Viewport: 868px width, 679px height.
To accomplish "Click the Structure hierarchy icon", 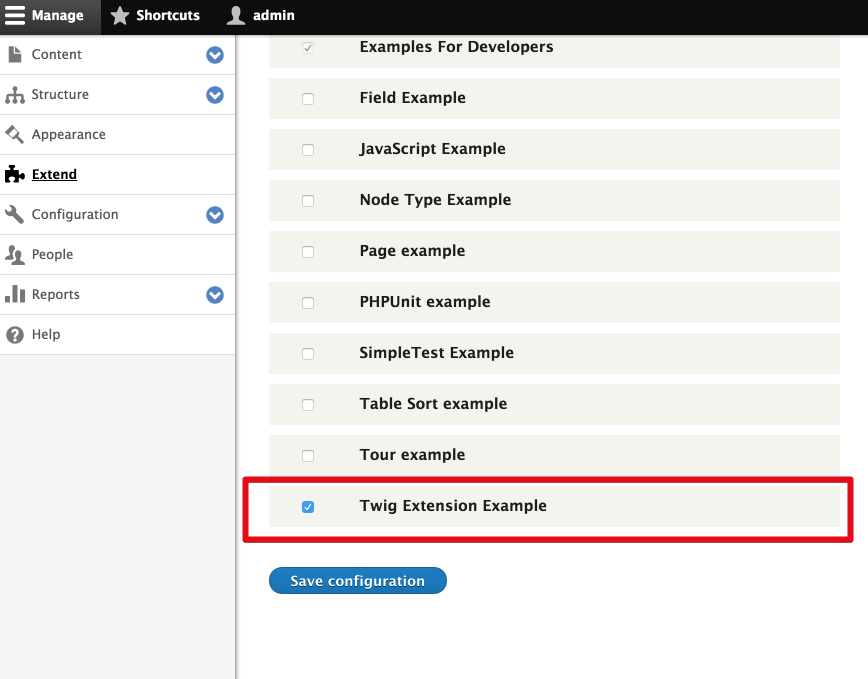I will coord(14,95).
